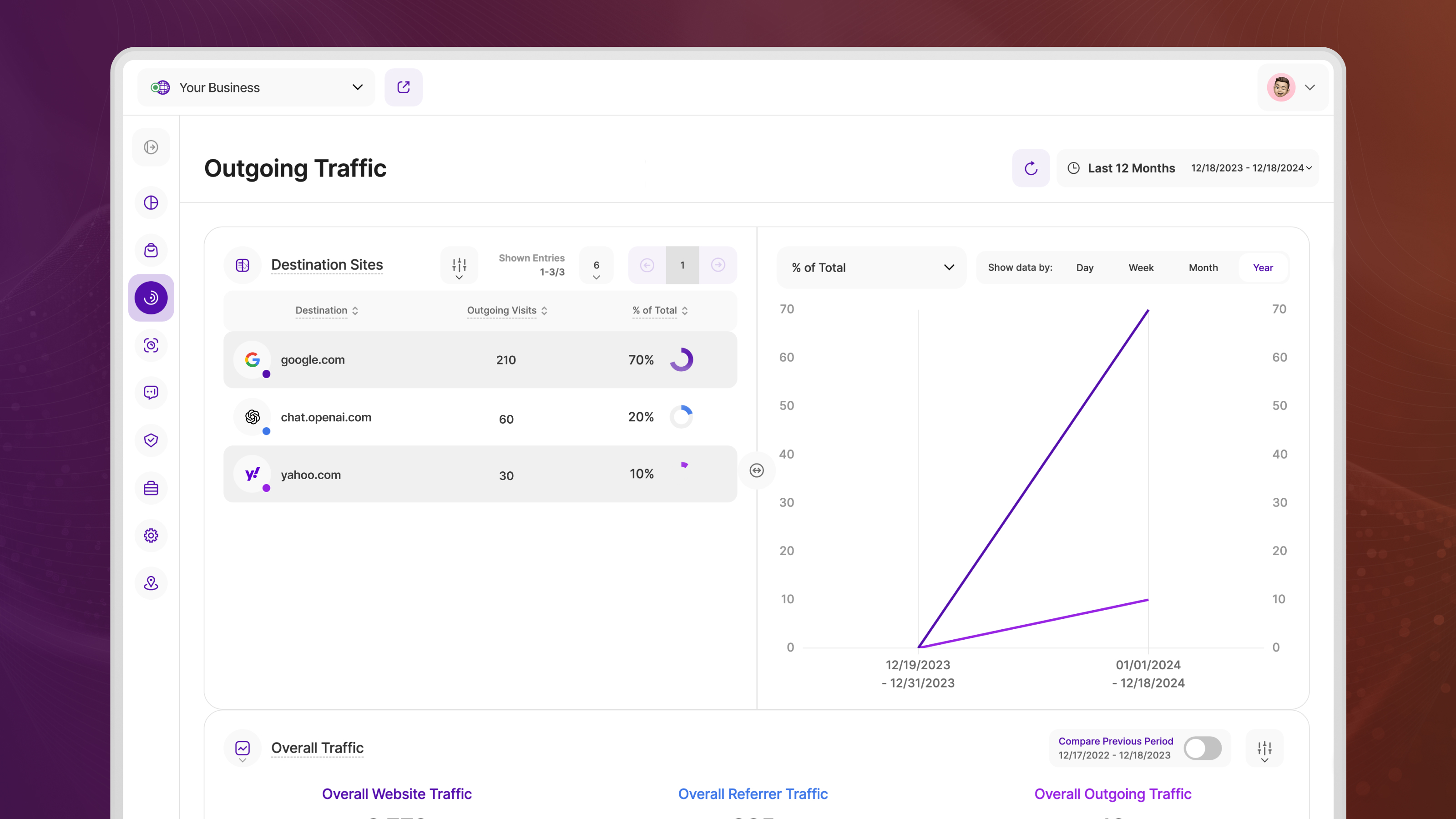Screen dimensions: 1456x819
Task: Change shown entries count of 6
Action: 597,265
